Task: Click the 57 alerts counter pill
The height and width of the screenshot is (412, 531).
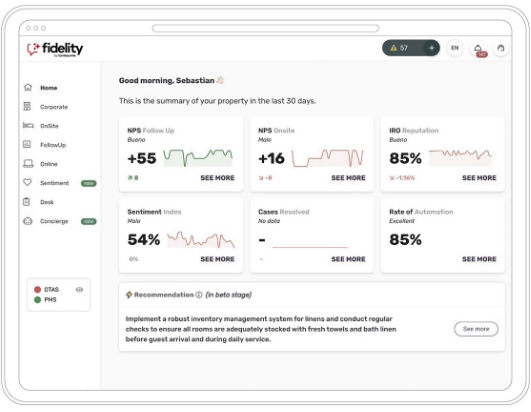Action: pos(411,48)
